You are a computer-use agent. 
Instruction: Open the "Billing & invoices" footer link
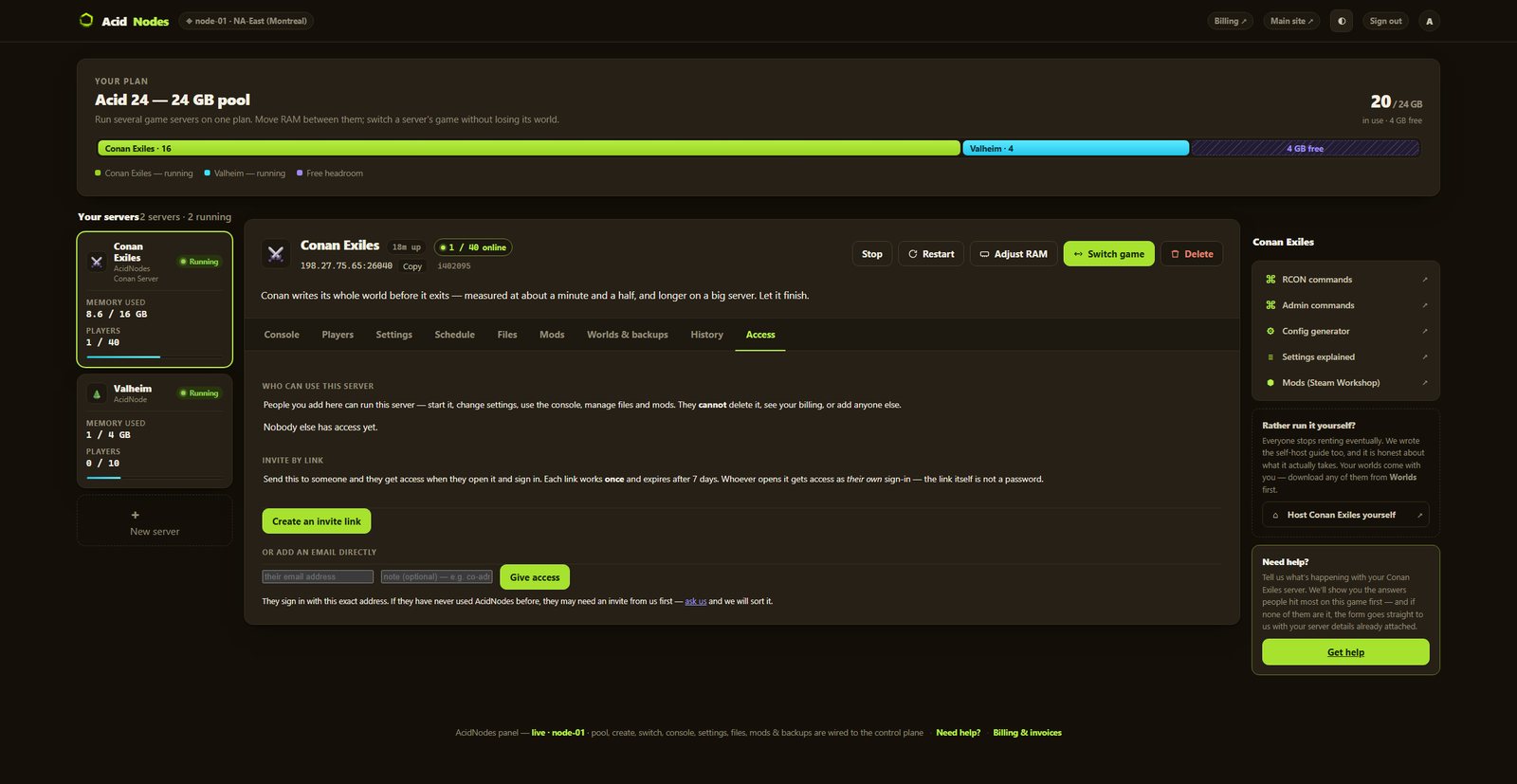(x=1027, y=733)
